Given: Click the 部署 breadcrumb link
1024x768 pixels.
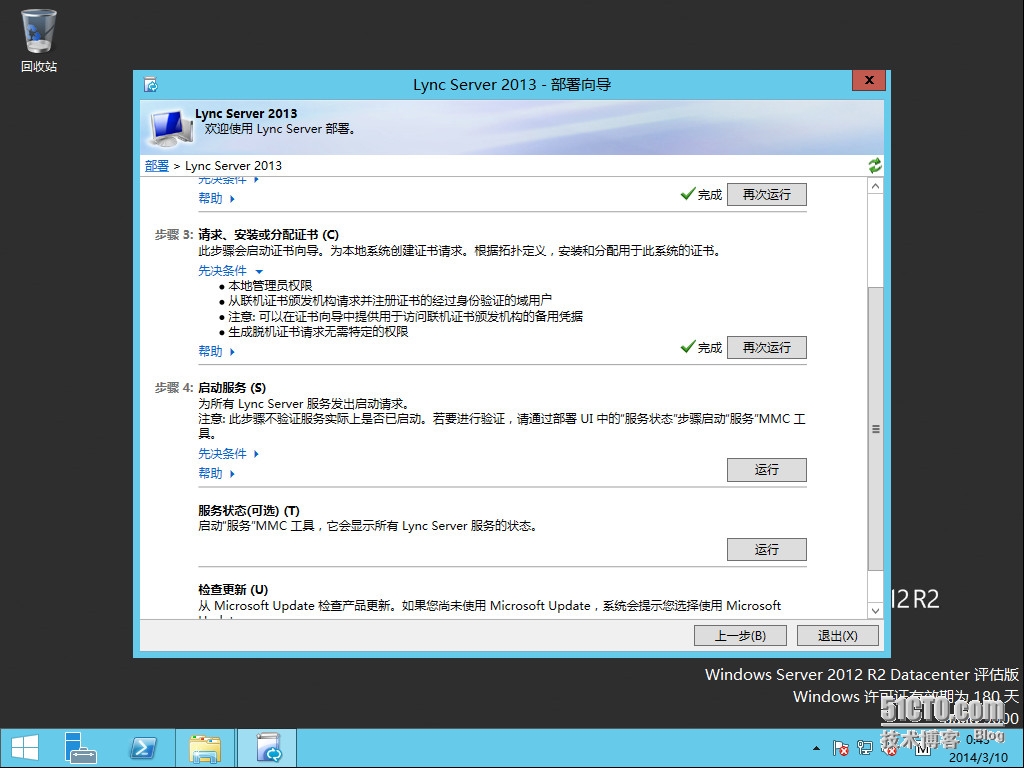Looking at the screenshot, I should [157, 166].
